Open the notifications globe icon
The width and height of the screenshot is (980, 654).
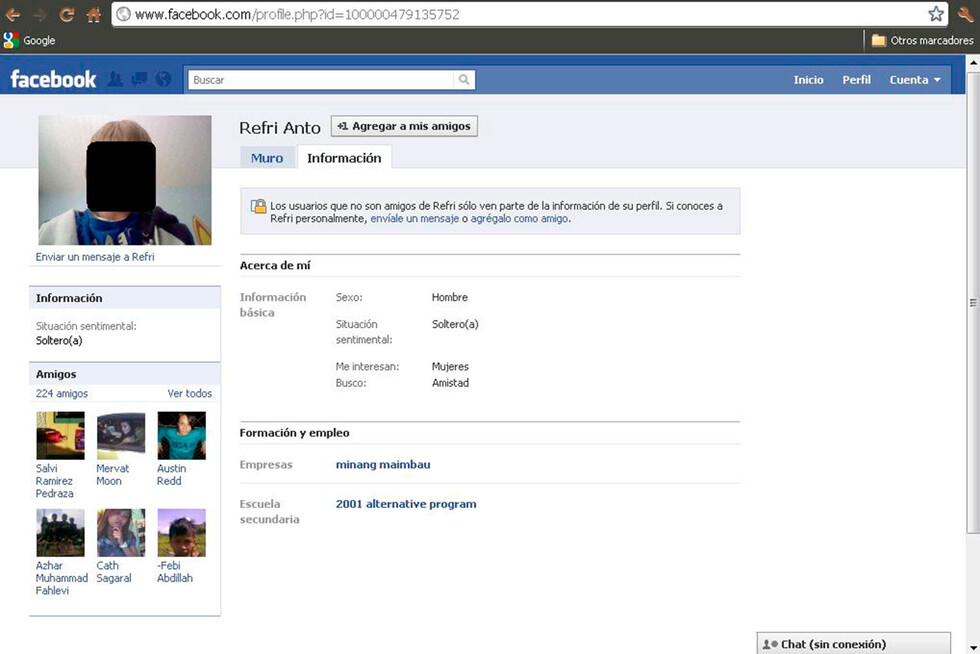click(163, 79)
